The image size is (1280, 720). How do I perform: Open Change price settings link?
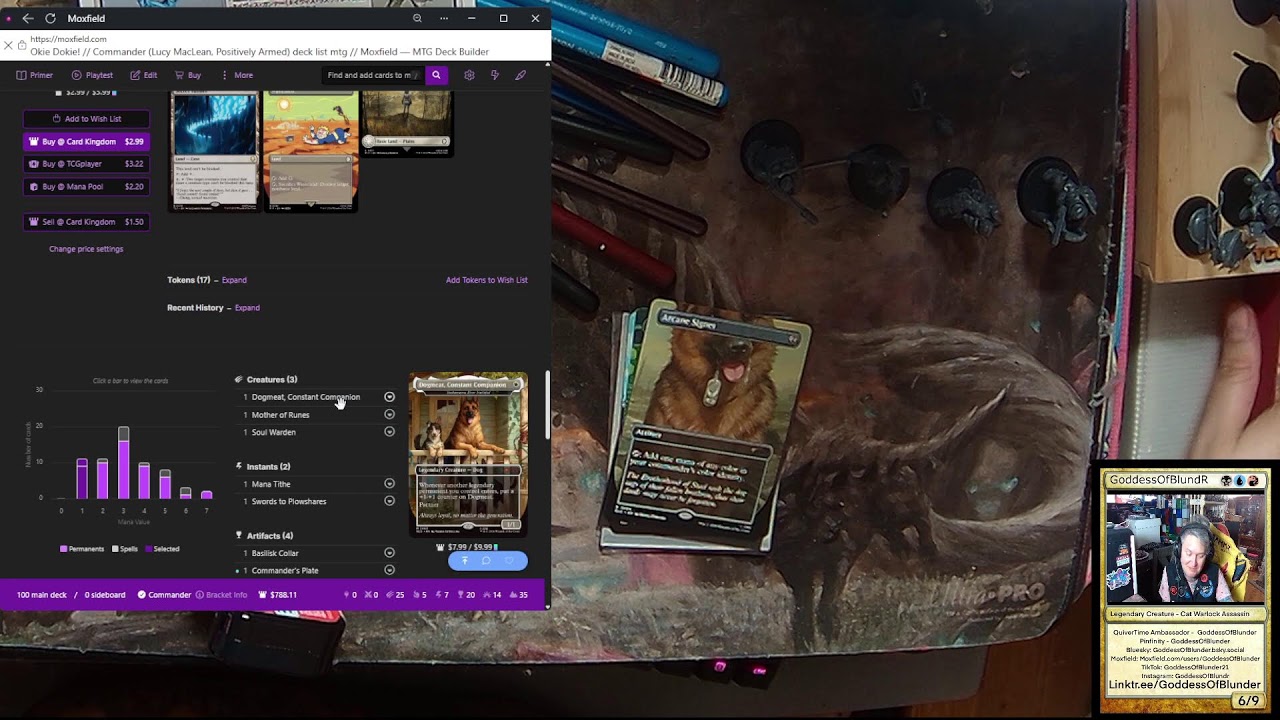tap(86, 249)
